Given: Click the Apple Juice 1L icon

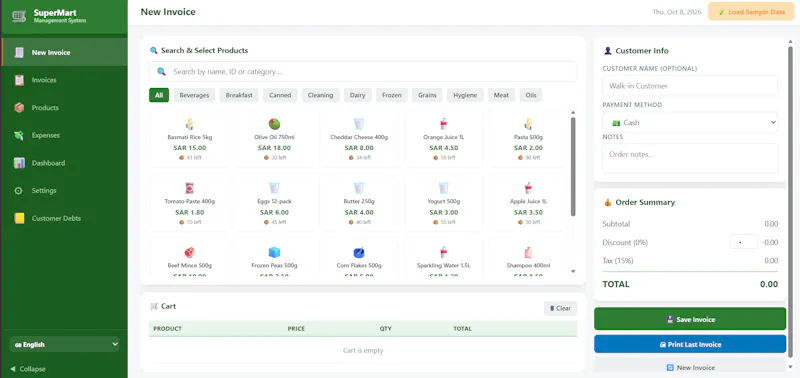Looking at the screenshot, I should 528,188.
